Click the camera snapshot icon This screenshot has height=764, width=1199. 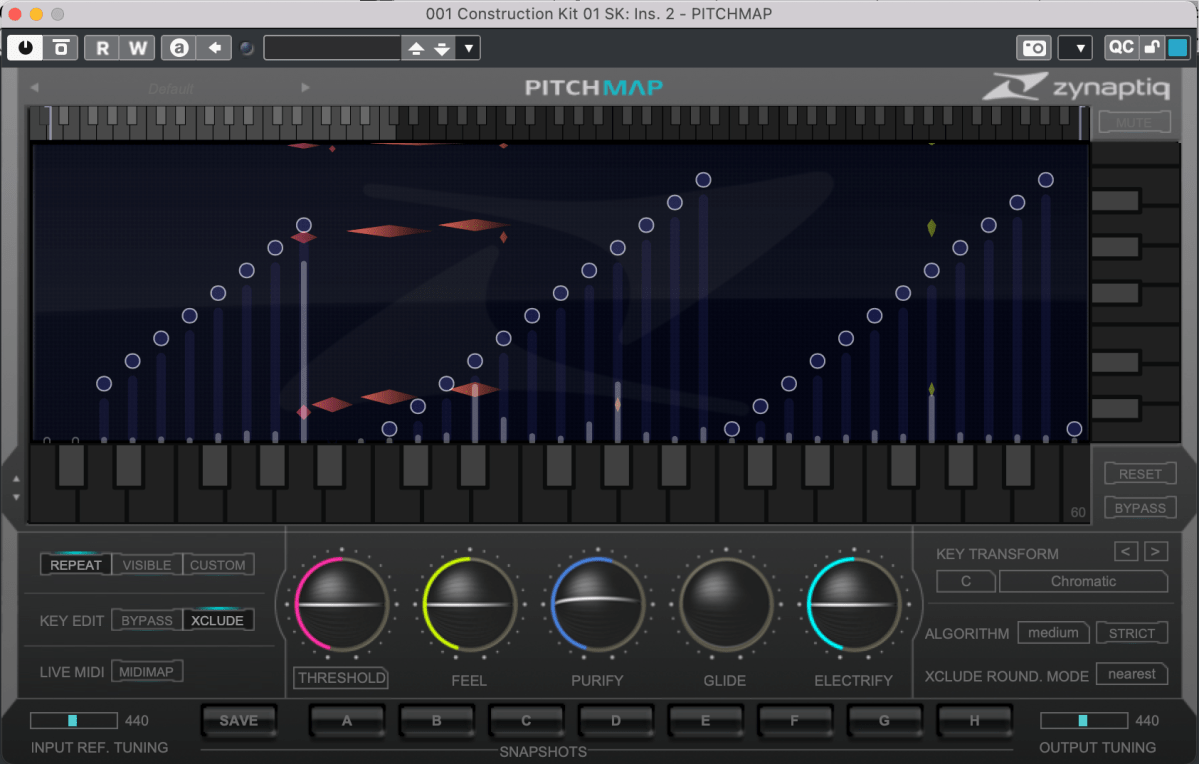1033,47
